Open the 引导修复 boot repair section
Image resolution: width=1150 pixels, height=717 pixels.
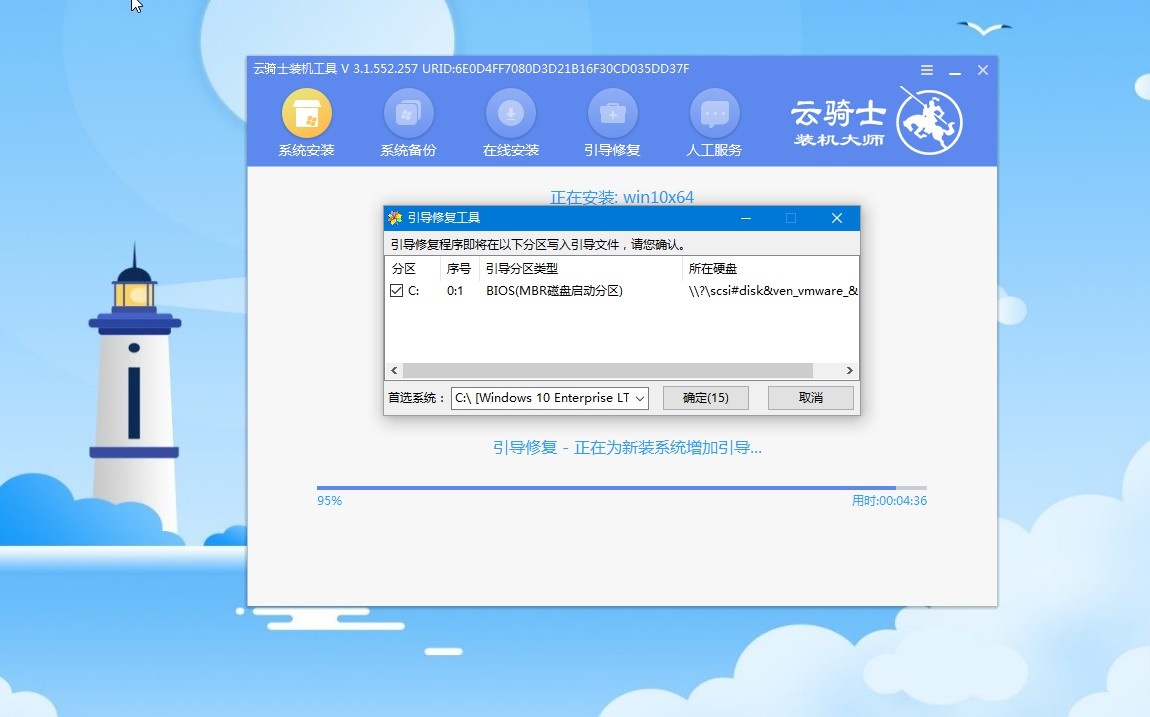pos(612,123)
